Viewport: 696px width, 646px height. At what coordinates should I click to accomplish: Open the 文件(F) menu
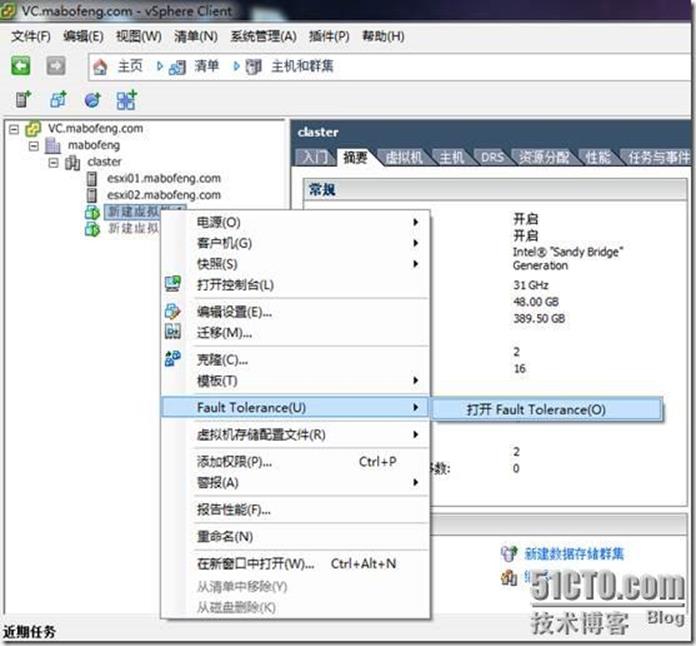[31, 36]
